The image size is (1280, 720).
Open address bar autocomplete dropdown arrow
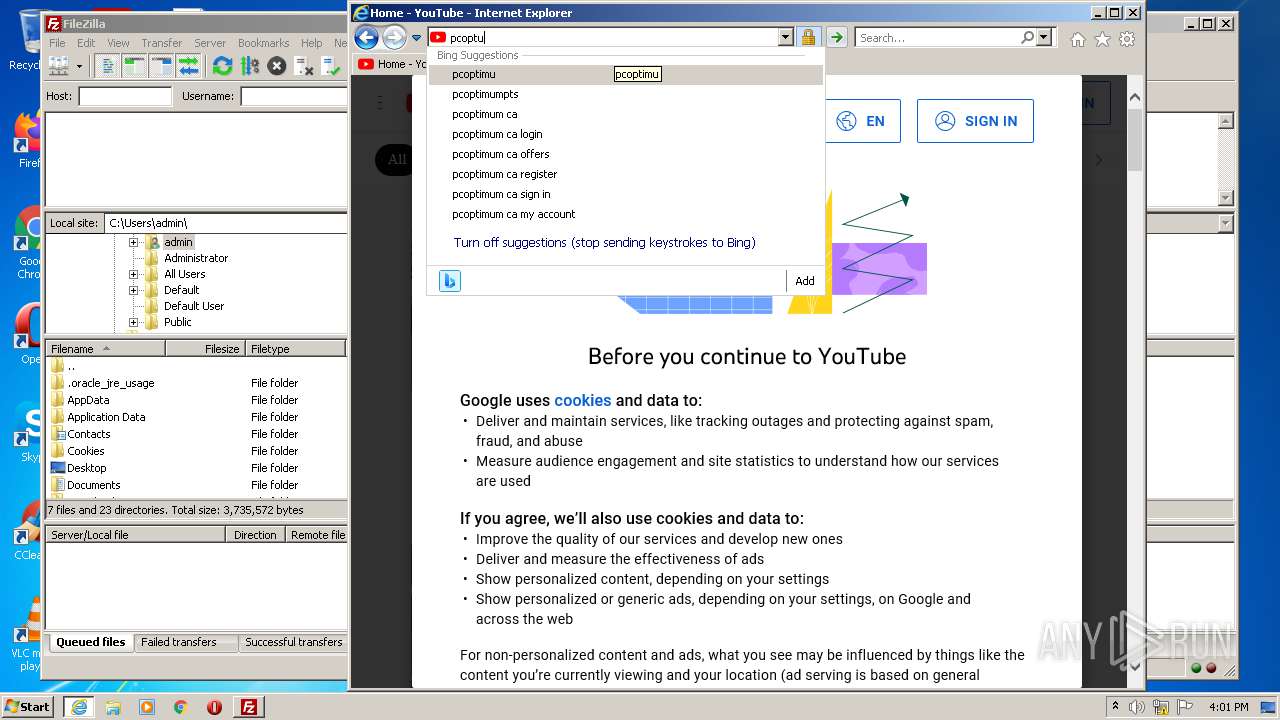point(785,37)
